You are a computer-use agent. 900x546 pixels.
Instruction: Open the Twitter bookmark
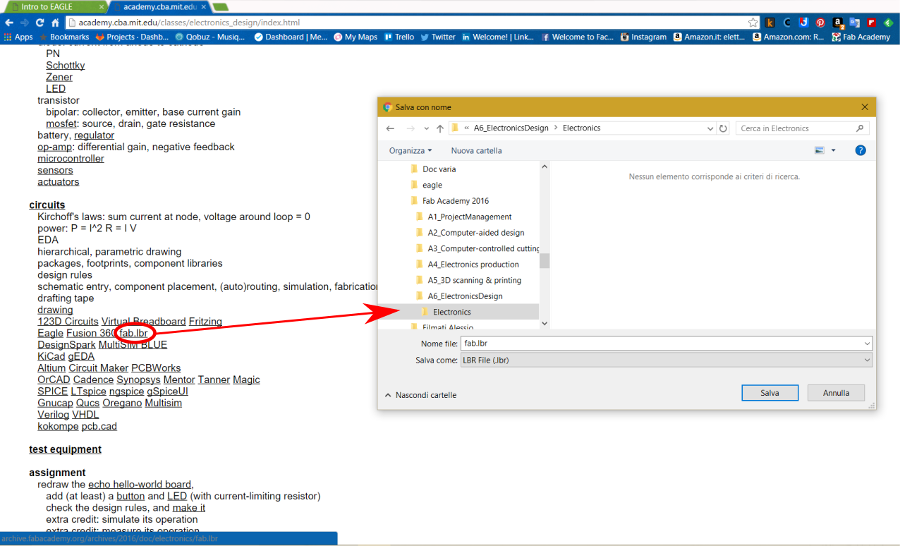click(x=438, y=37)
